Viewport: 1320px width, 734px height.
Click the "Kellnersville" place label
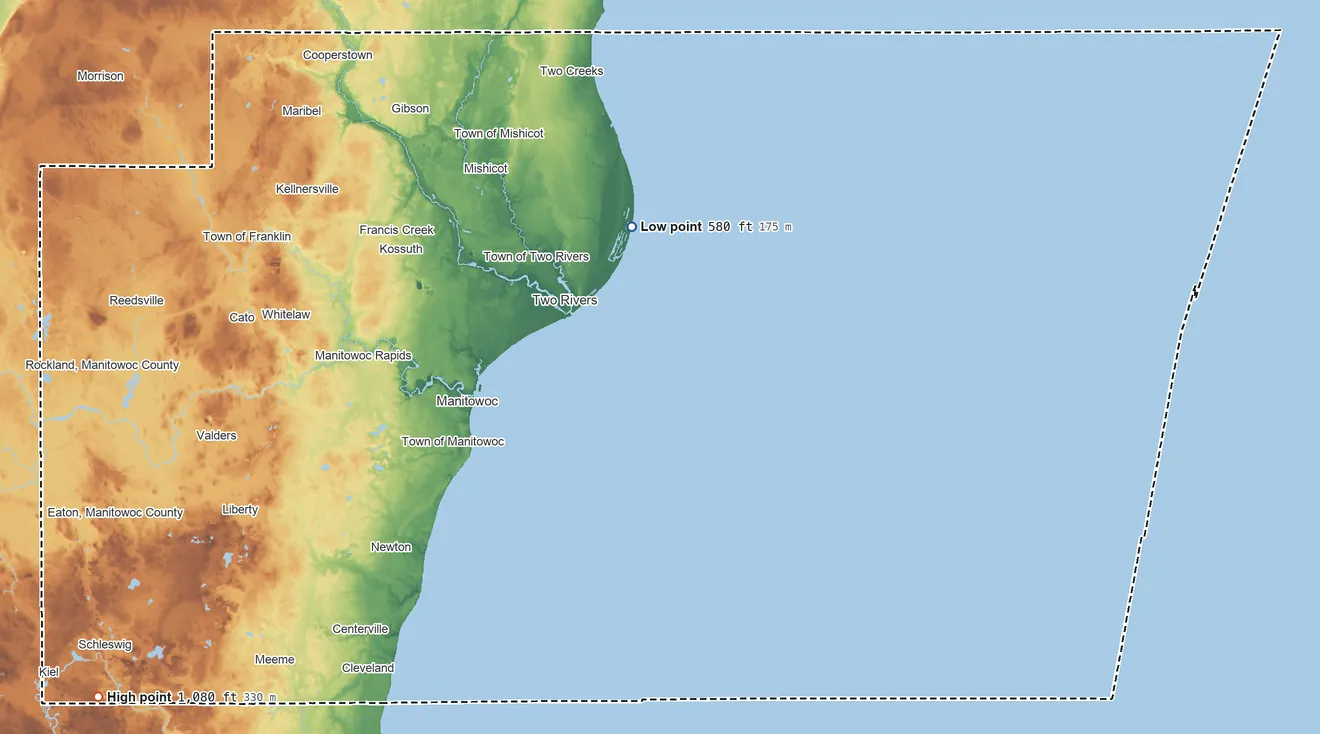tap(307, 189)
